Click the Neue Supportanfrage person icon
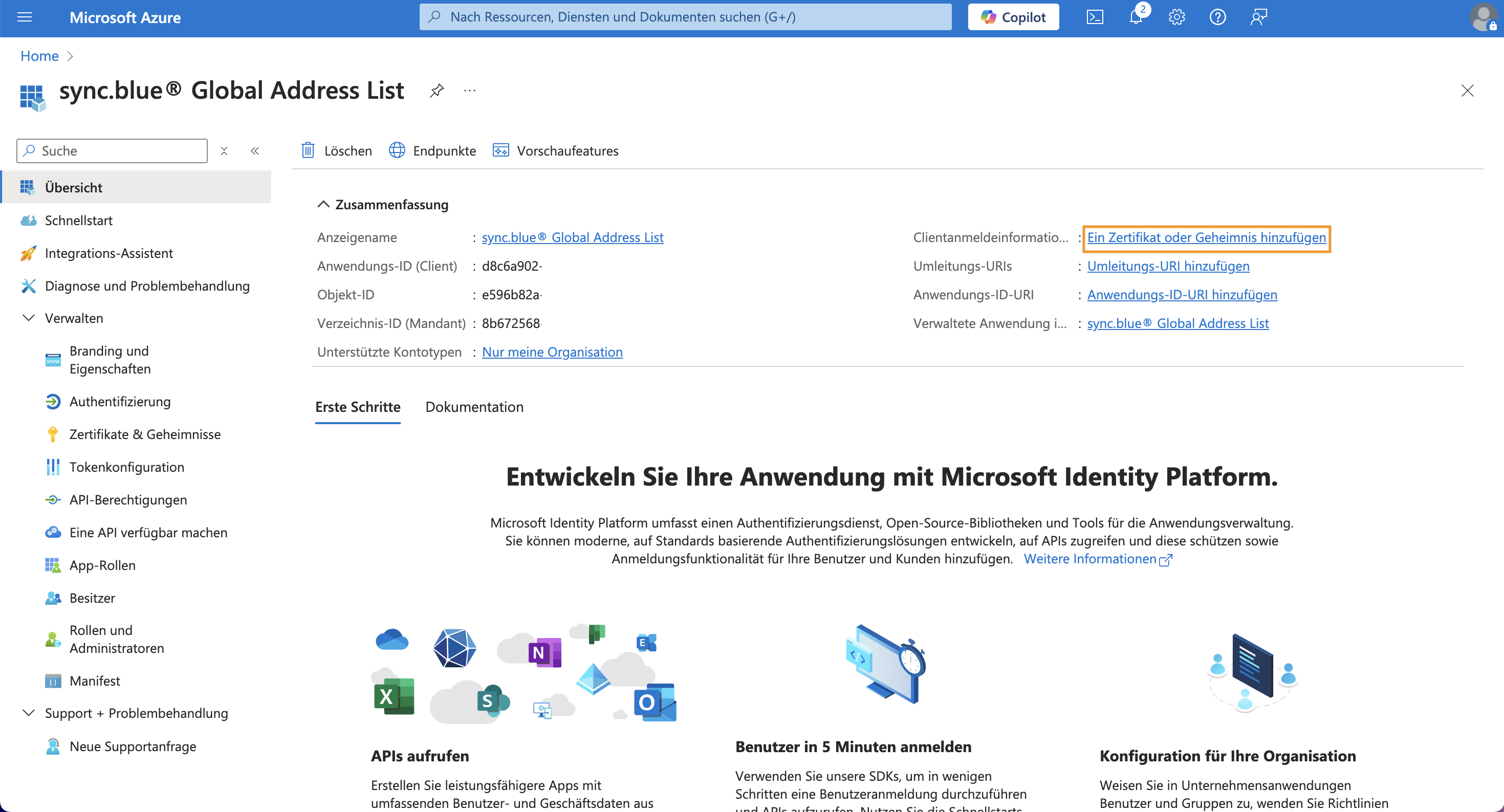The image size is (1504, 812). tap(53, 746)
